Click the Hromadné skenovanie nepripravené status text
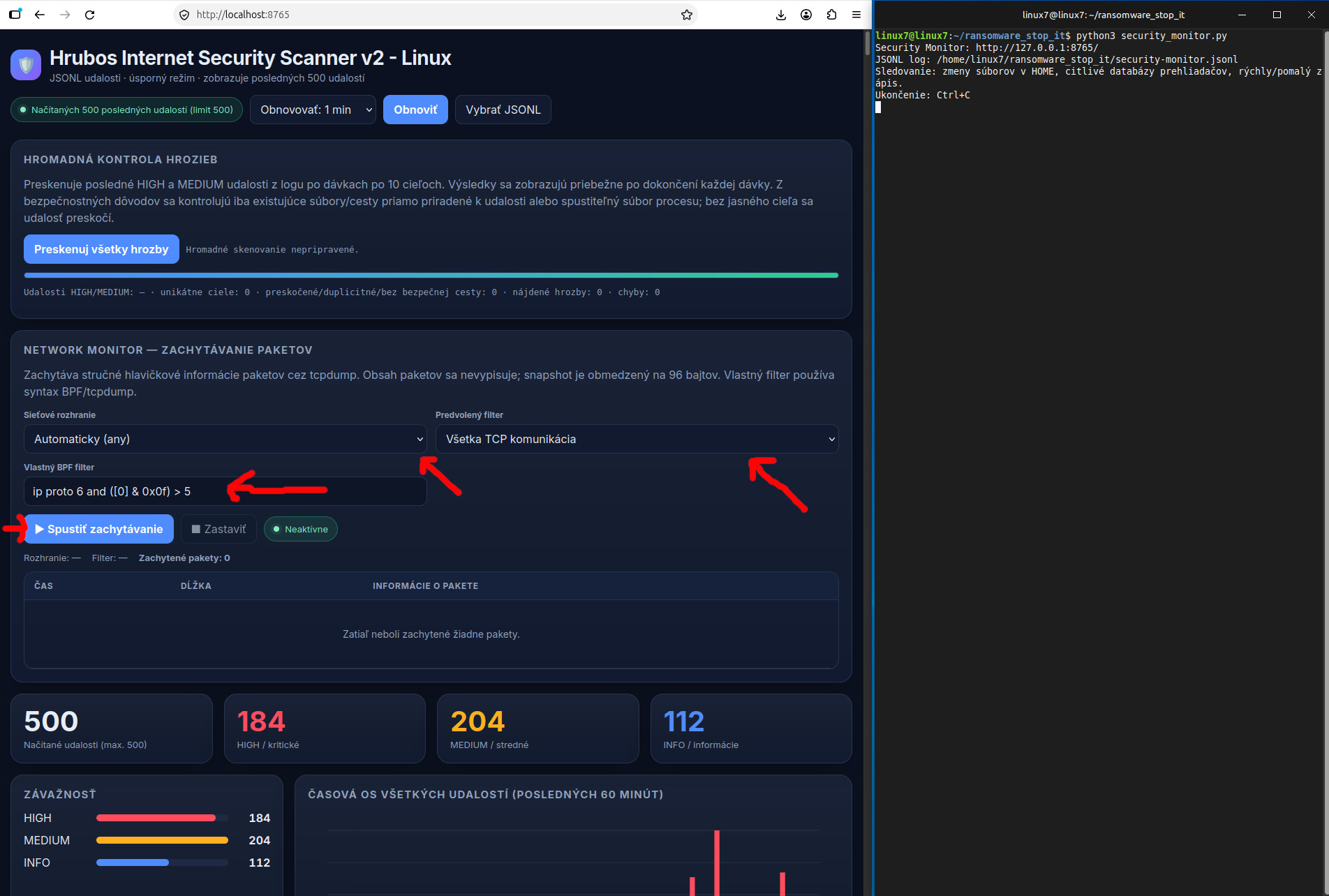The height and width of the screenshot is (896, 1329). point(272,249)
